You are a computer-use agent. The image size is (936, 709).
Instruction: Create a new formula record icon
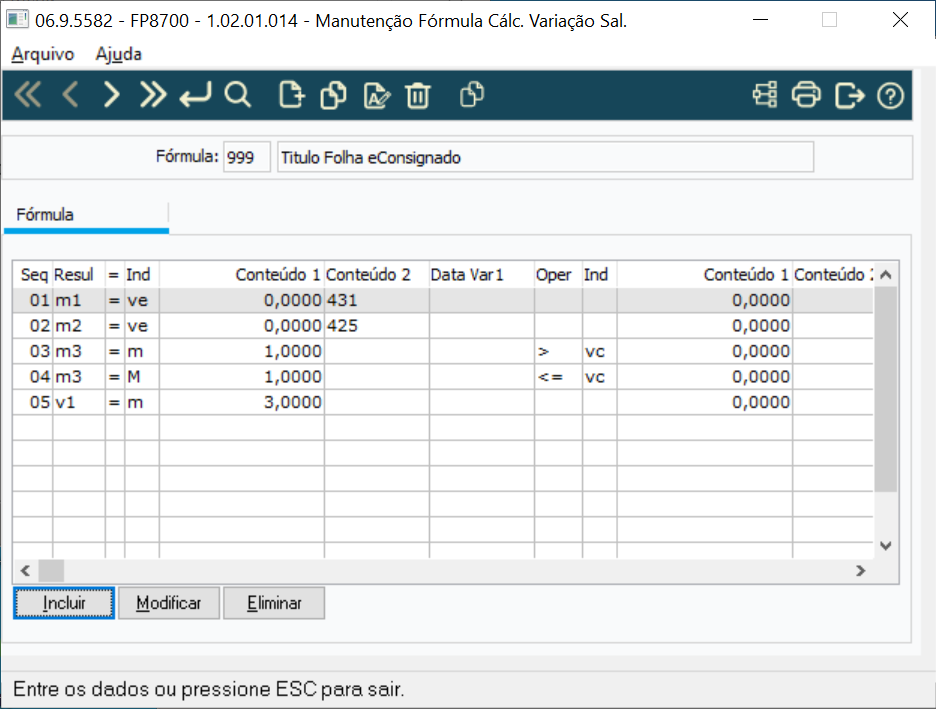(292, 95)
